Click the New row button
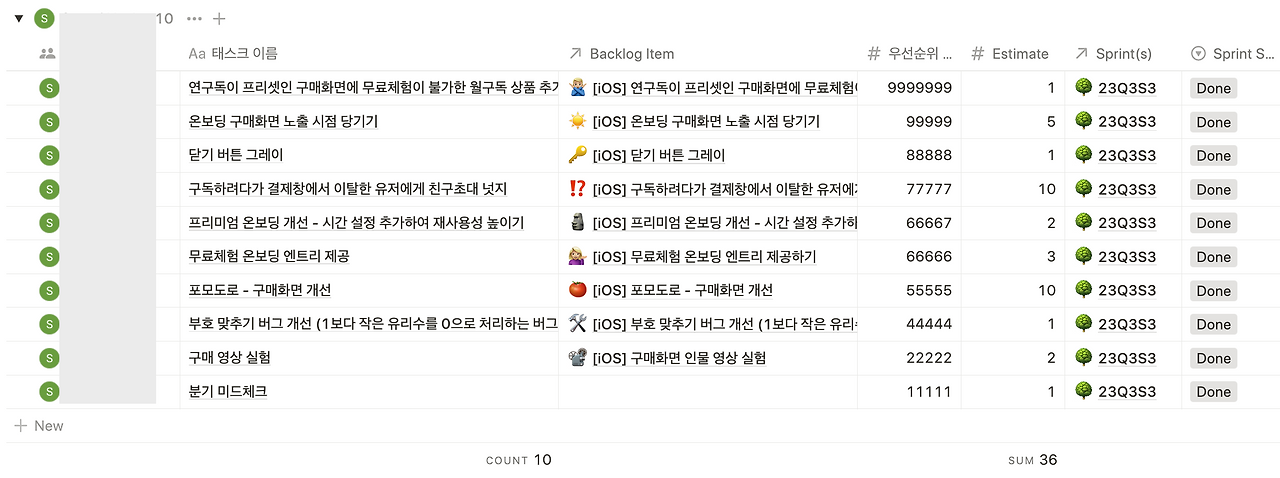The height and width of the screenshot is (478, 1280). pyautogui.click(x=39, y=426)
